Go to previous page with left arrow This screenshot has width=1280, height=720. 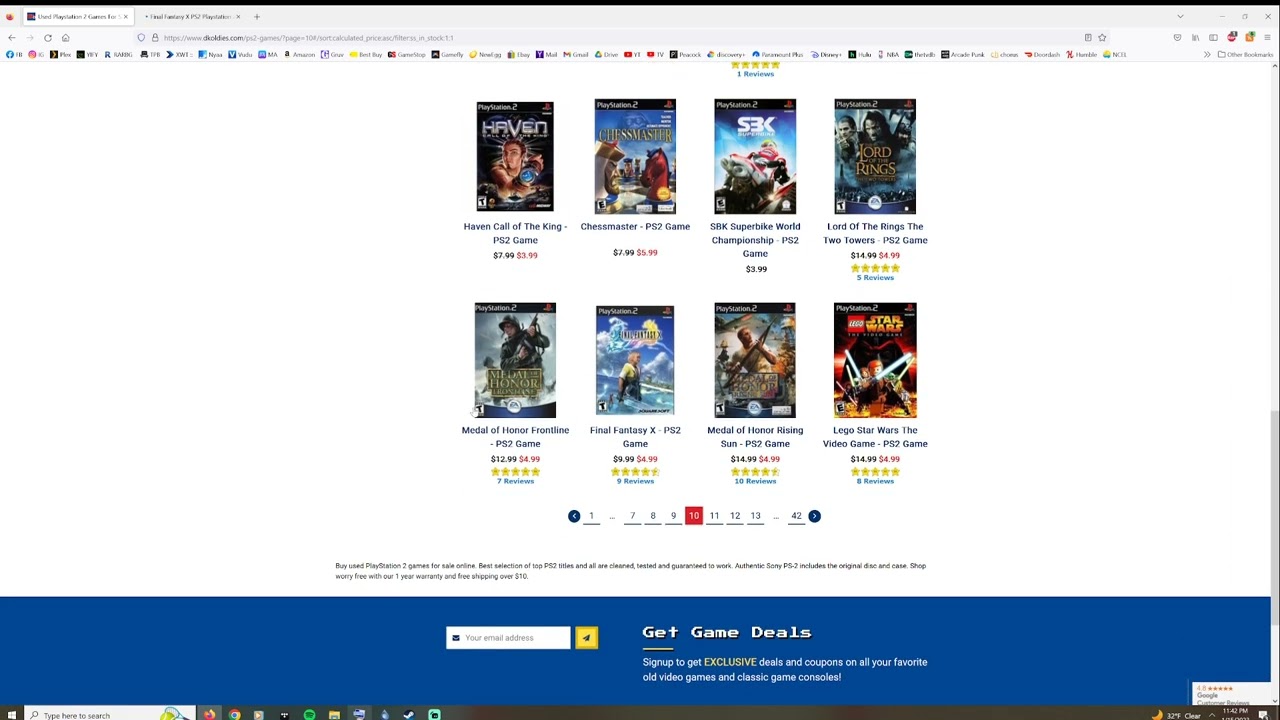(574, 516)
